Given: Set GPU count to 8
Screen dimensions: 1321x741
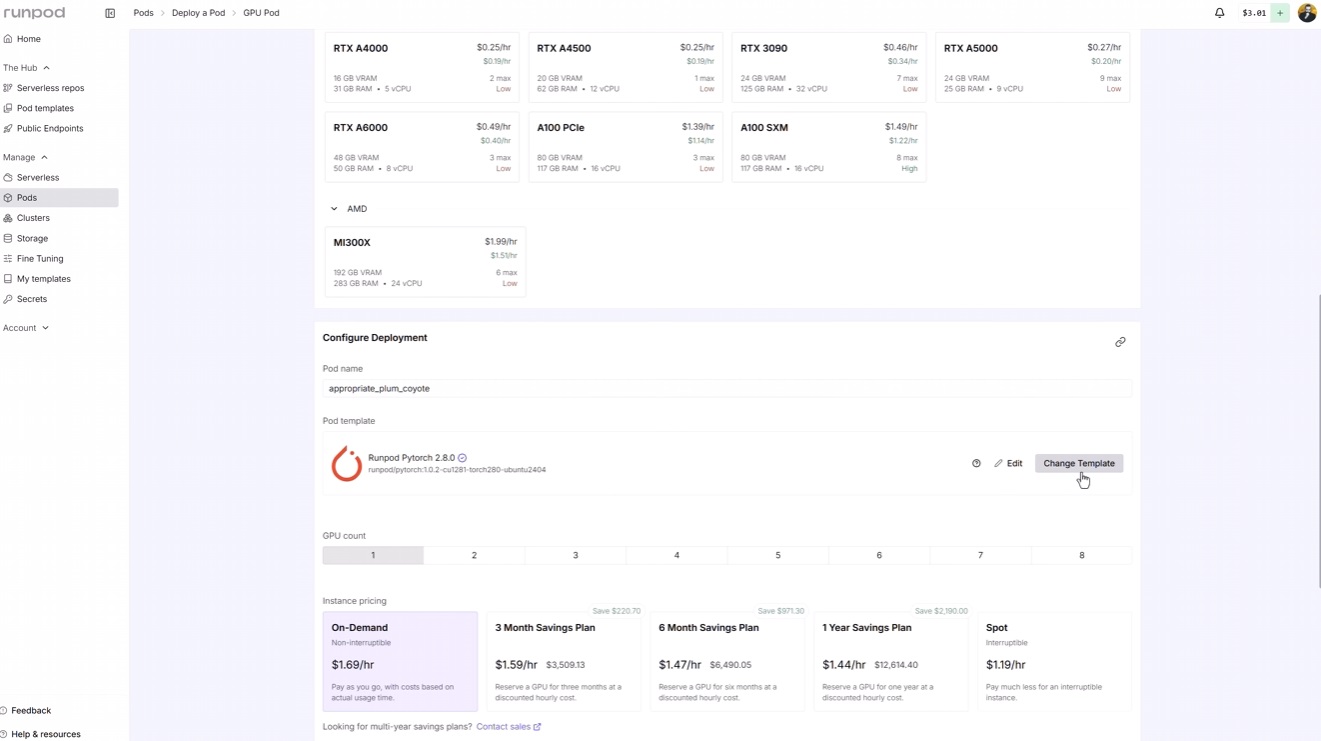Looking at the screenshot, I should [x=1081, y=555].
